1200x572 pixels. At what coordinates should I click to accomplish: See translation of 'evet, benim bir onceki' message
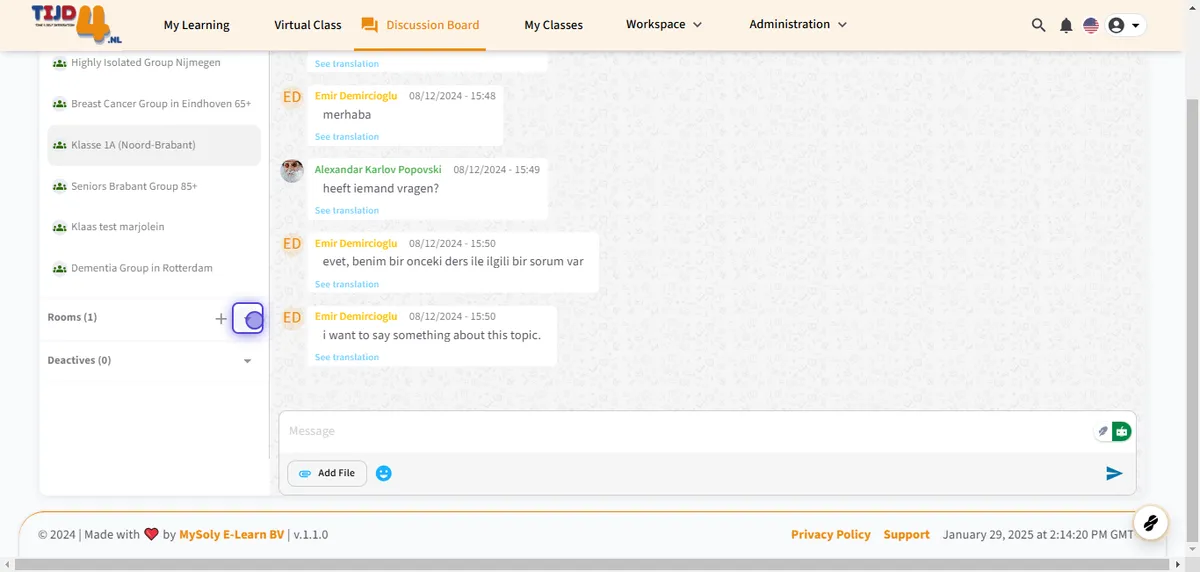click(x=347, y=285)
